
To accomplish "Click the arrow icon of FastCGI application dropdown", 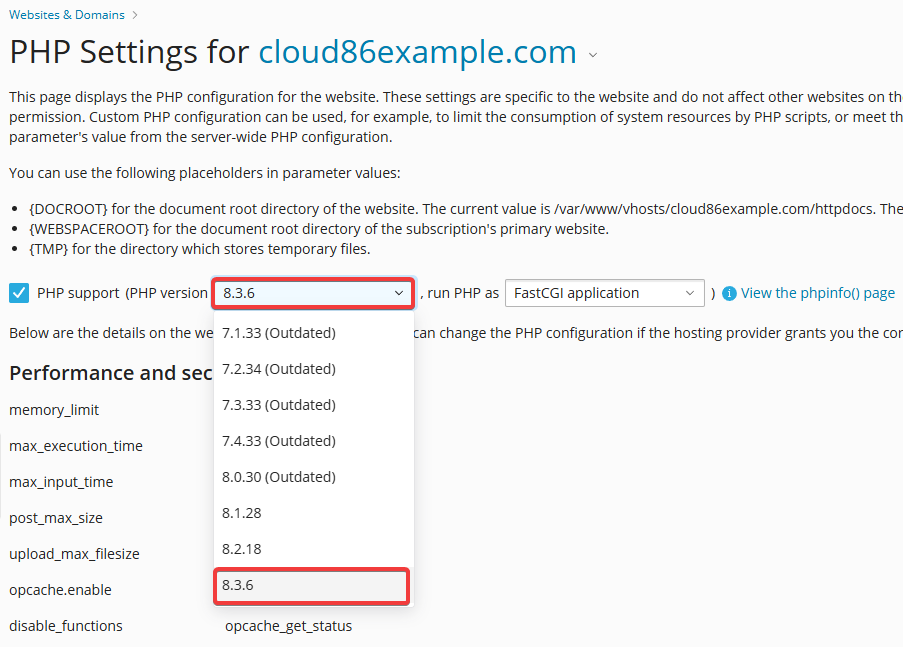I will coord(690,293).
